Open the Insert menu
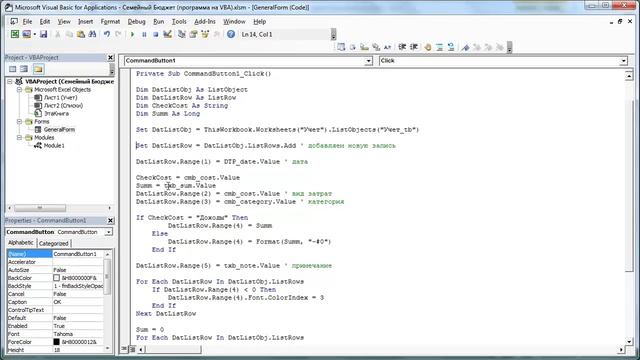The height and width of the screenshot is (360, 640). 85,22
